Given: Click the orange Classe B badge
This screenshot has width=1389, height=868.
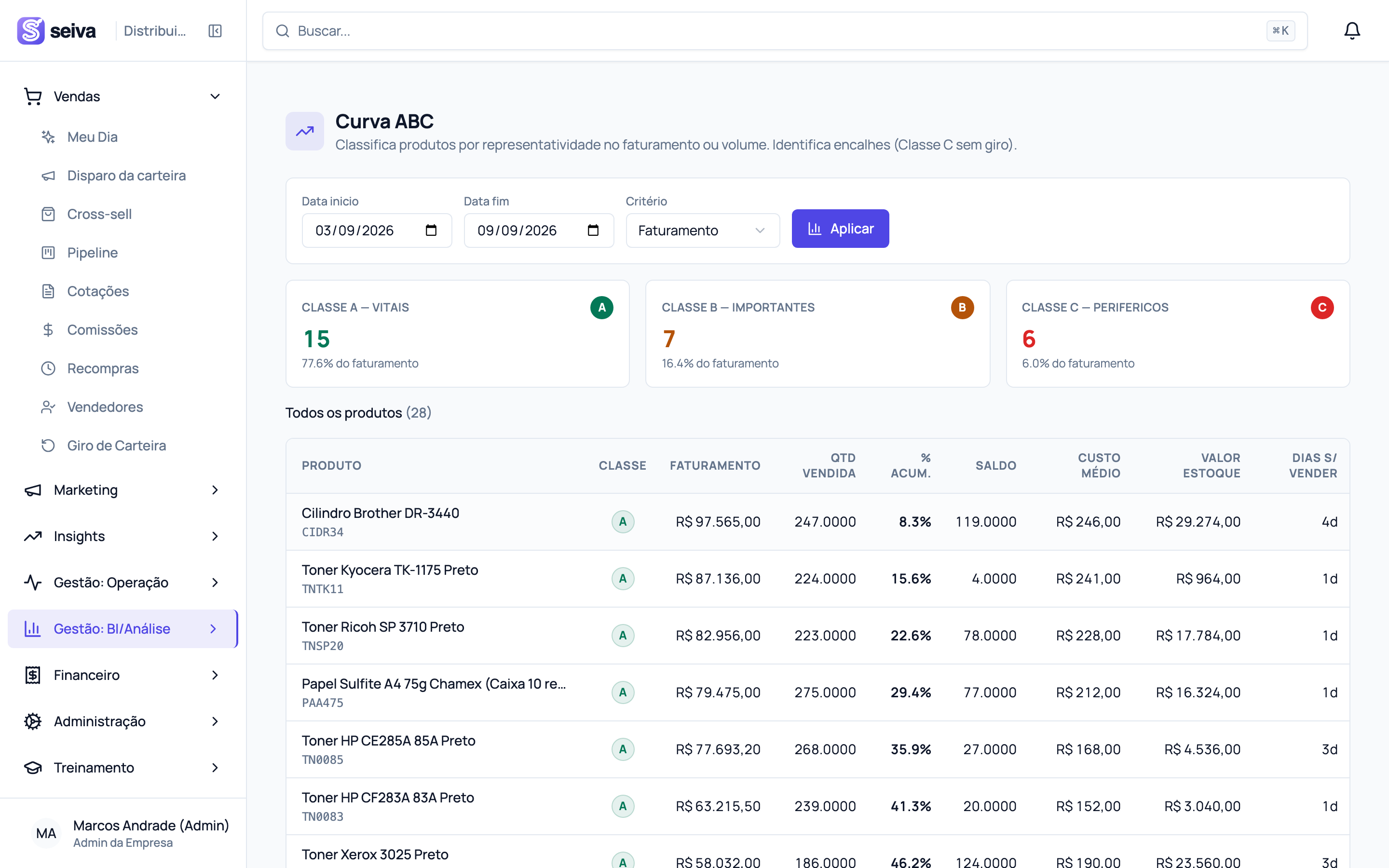Looking at the screenshot, I should point(962,308).
